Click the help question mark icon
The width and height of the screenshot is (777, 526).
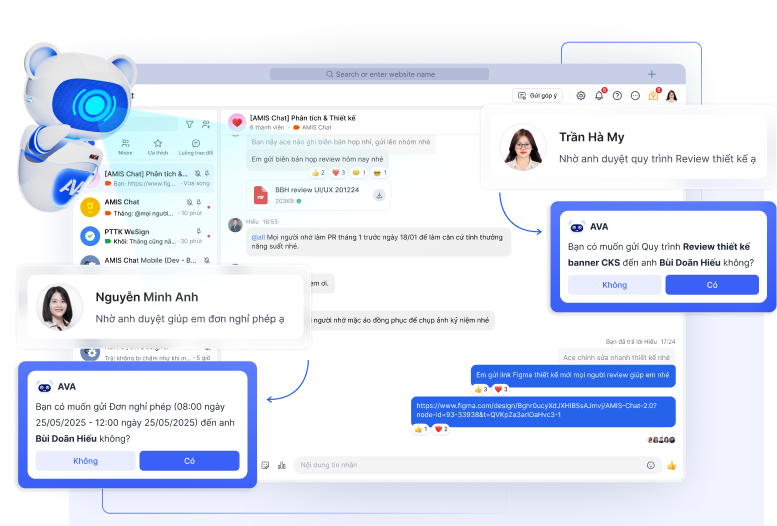coord(617,96)
